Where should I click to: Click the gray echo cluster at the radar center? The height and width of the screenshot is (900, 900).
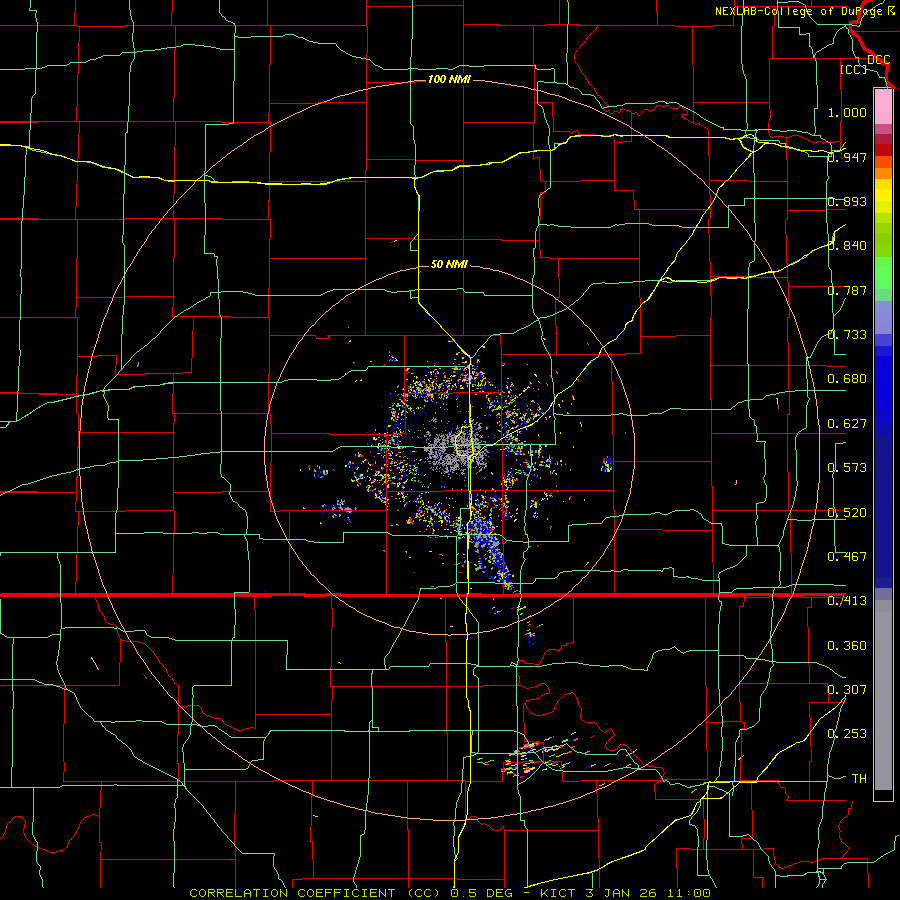coord(457,448)
